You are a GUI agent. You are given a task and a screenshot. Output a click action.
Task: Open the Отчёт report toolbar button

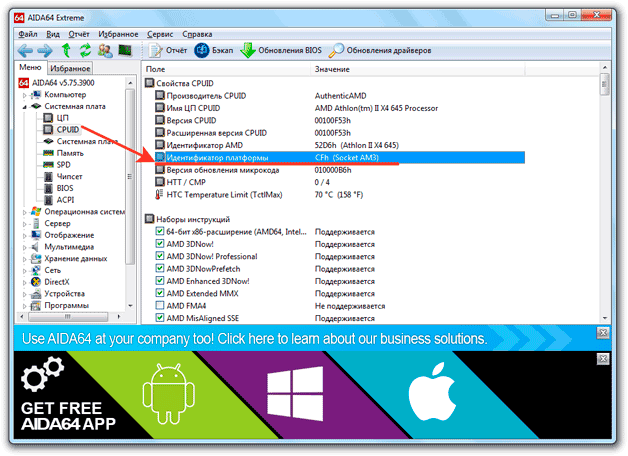click(168, 50)
